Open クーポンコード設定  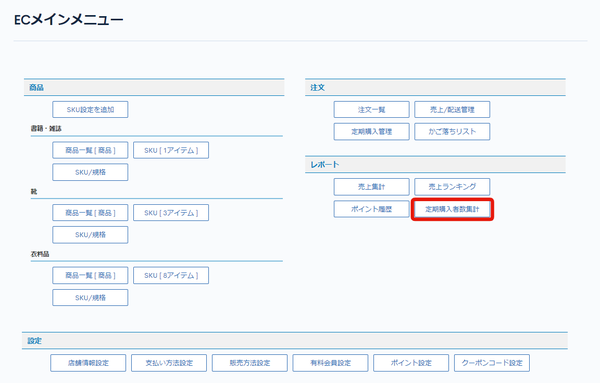pyautogui.click(x=492, y=363)
